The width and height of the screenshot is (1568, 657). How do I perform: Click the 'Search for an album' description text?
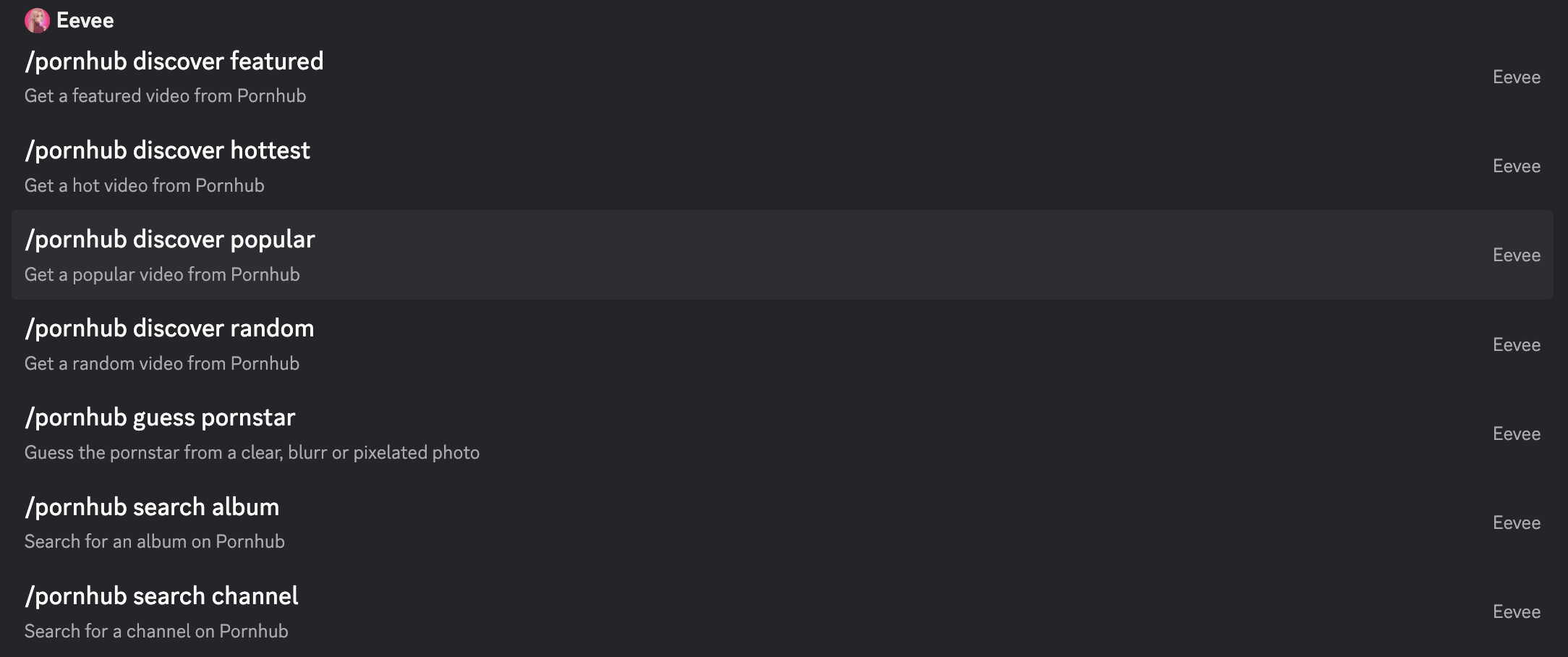pos(154,541)
